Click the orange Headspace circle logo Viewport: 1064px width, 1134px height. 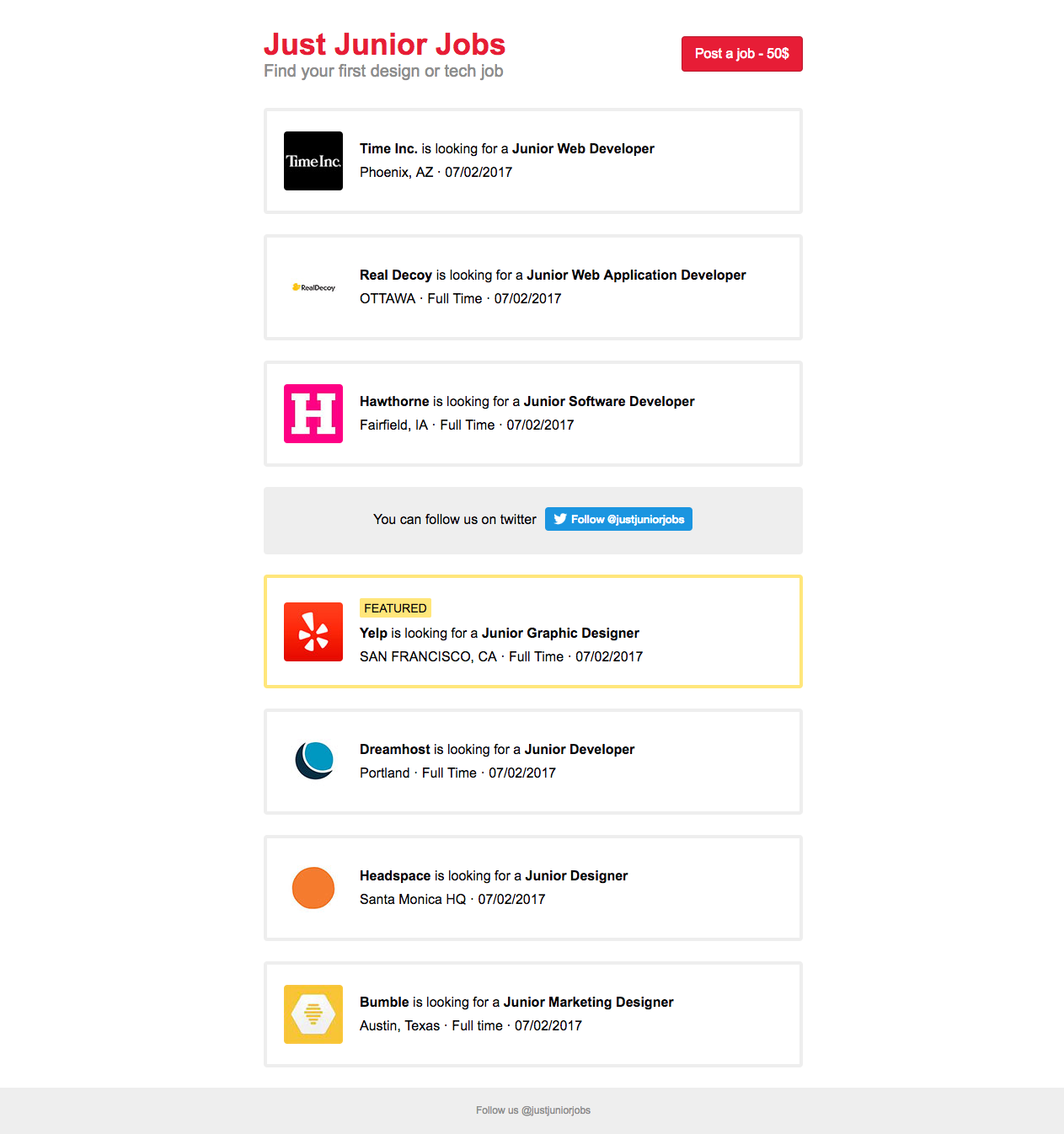pyautogui.click(x=313, y=888)
